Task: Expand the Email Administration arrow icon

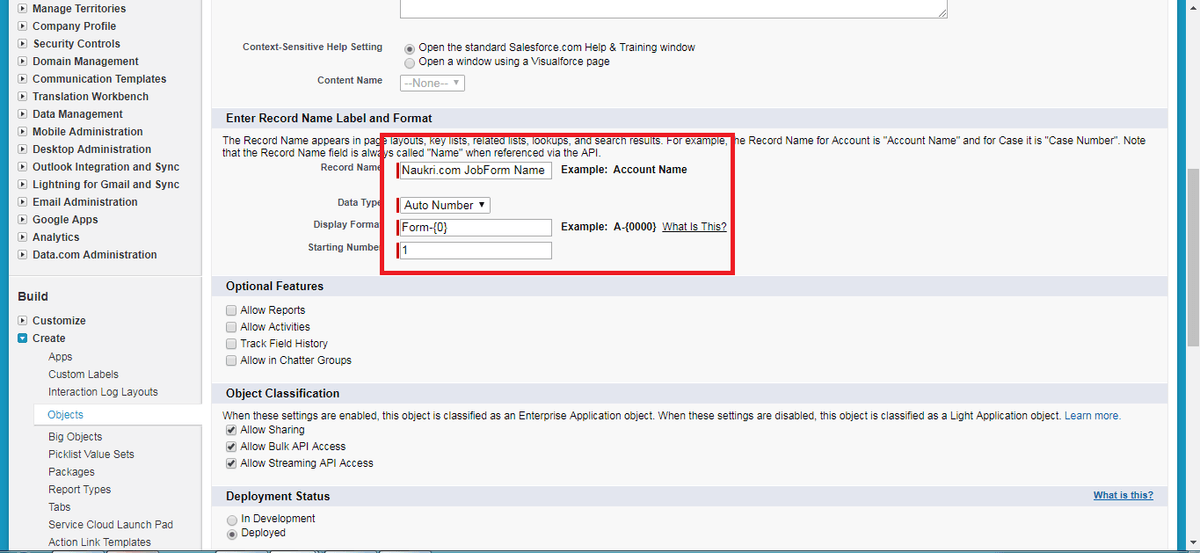Action: (23, 202)
